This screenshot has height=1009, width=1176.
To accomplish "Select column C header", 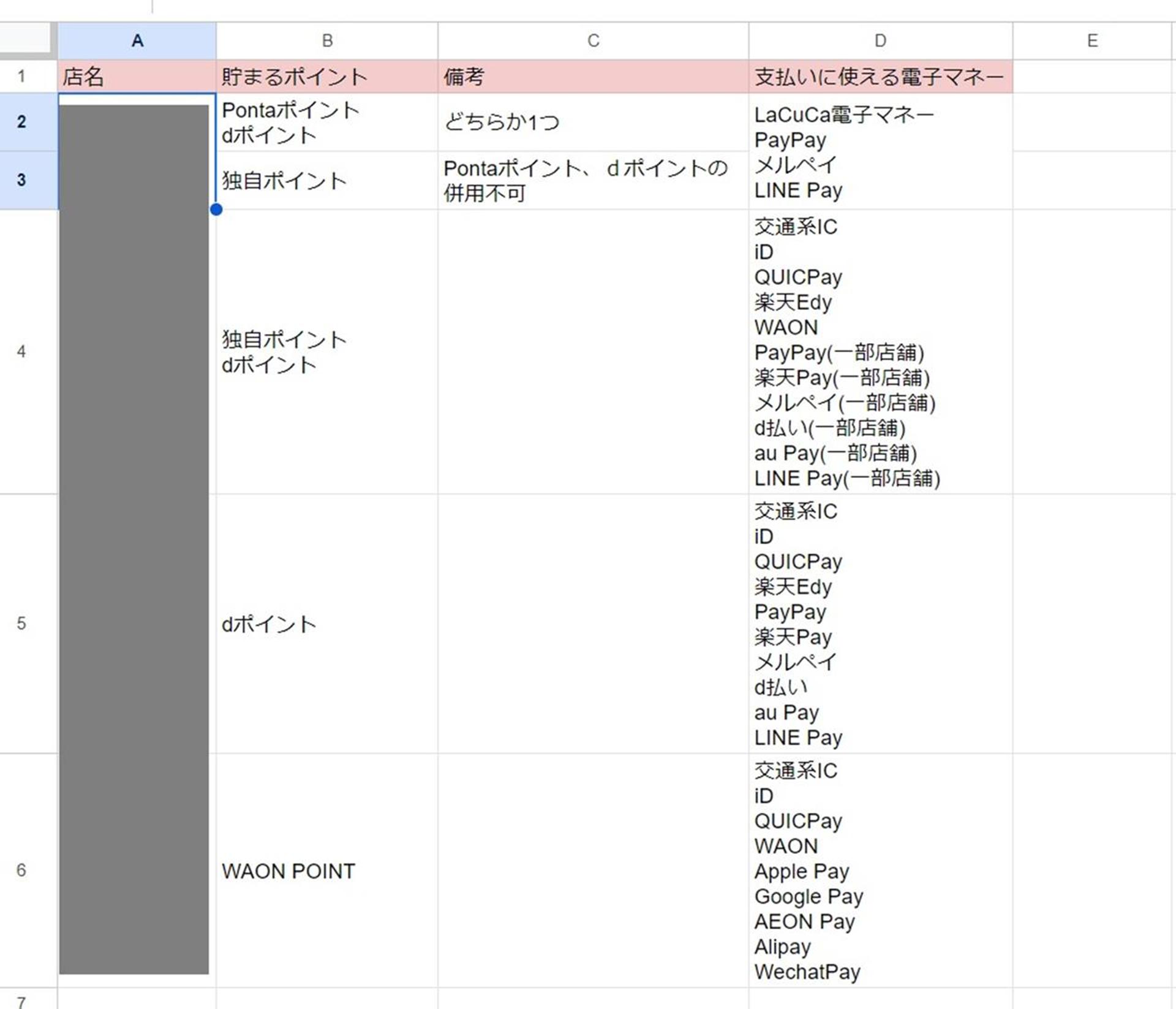I will (593, 40).
